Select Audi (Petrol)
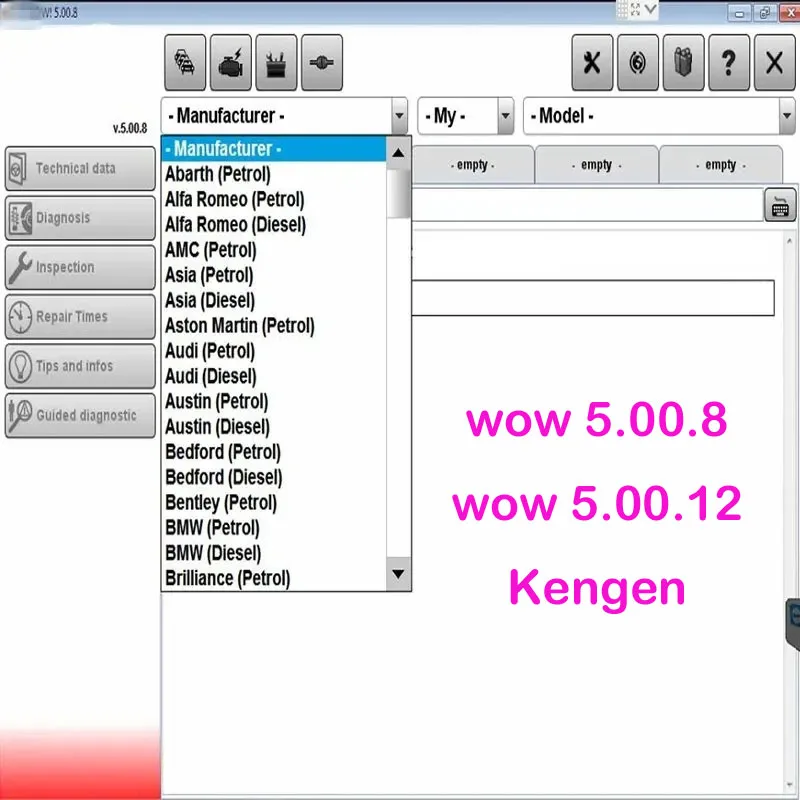Viewport: 800px width, 800px height. pos(274,351)
